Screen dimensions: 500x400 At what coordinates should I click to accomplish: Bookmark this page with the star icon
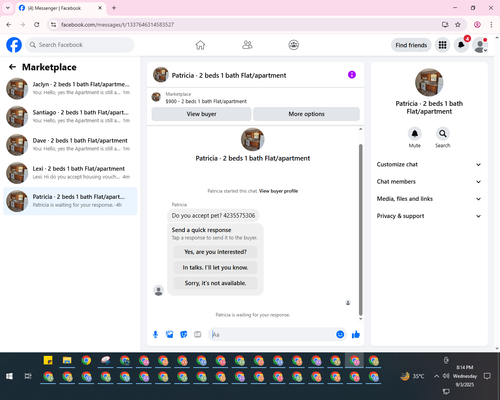point(458,25)
